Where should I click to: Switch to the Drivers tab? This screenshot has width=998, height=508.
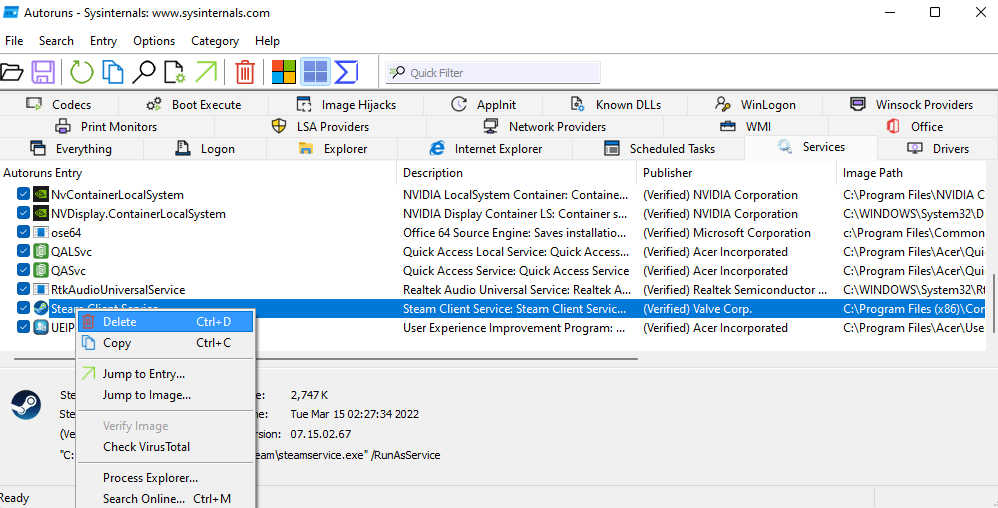point(938,149)
